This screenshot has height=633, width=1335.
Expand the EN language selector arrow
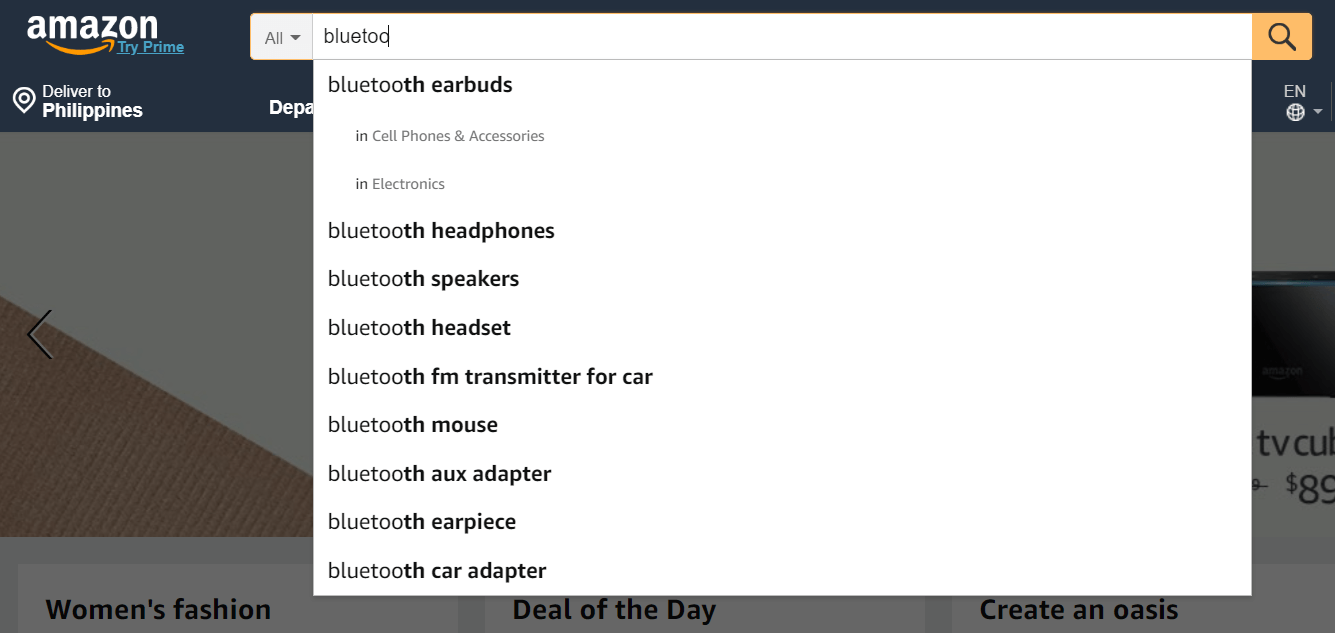(x=1318, y=112)
